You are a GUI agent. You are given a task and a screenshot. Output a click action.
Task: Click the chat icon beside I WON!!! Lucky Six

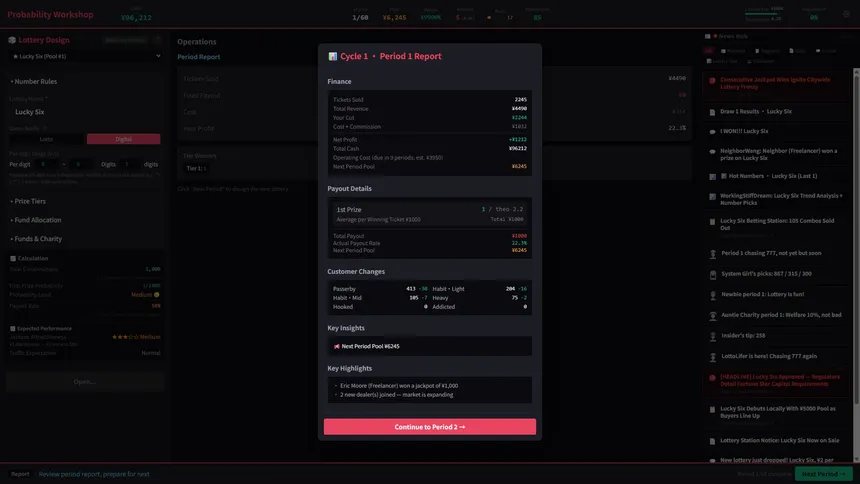[712, 132]
